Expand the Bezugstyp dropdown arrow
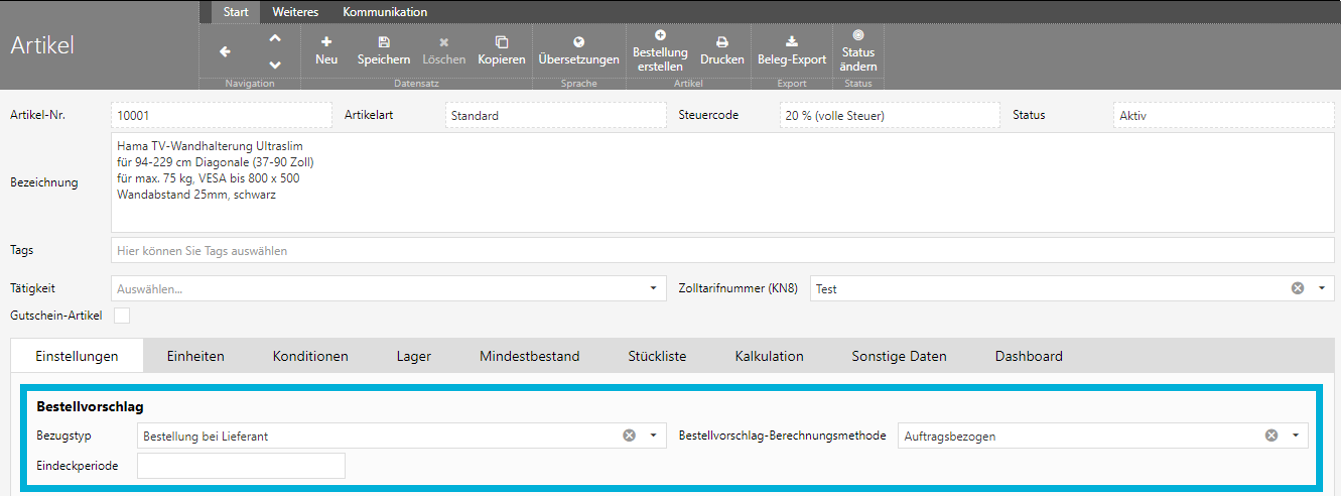1341x496 pixels. (x=653, y=435)
